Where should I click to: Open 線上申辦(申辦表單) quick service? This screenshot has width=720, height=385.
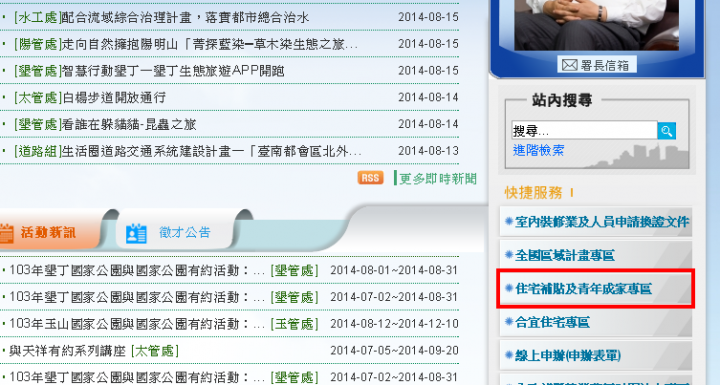596,356
